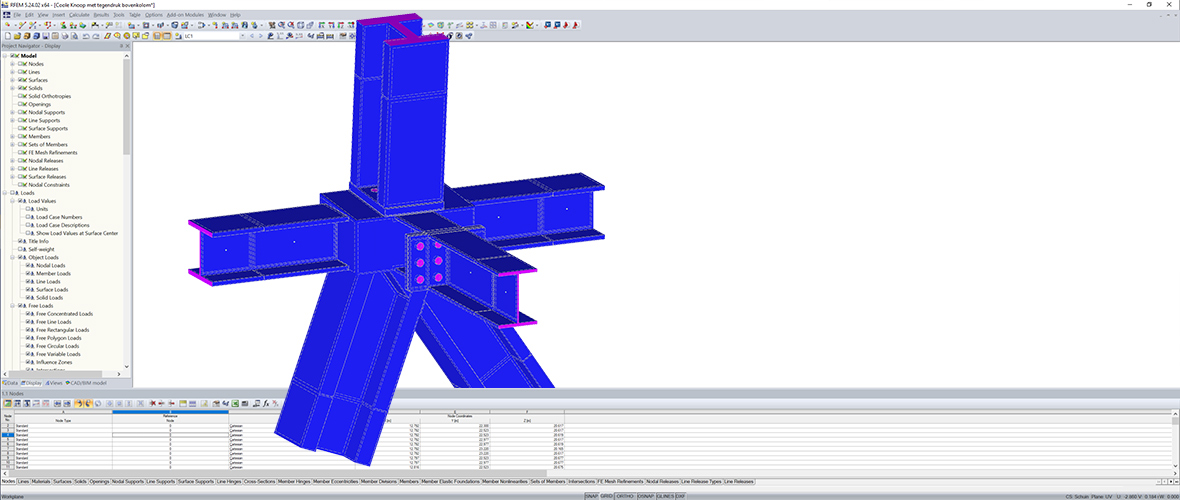Collapse the Free Loads tree node
The image size is (1180, 500).
pos(12,306)
